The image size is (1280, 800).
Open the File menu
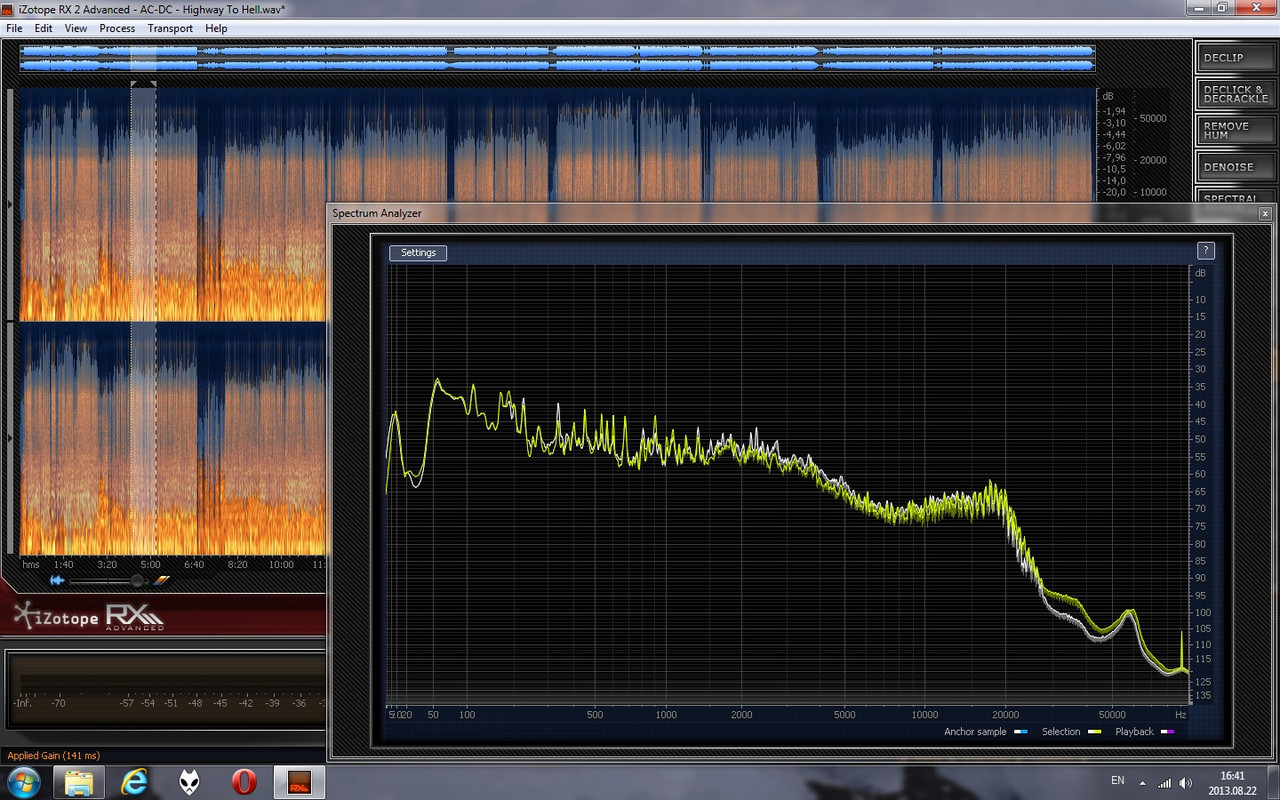pos(14,28)
